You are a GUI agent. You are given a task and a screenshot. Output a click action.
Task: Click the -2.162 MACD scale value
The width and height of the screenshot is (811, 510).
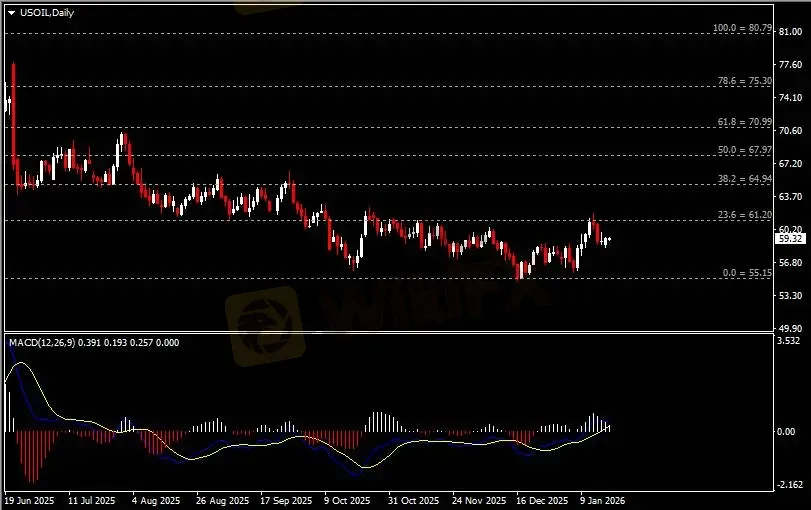(790, 485)
